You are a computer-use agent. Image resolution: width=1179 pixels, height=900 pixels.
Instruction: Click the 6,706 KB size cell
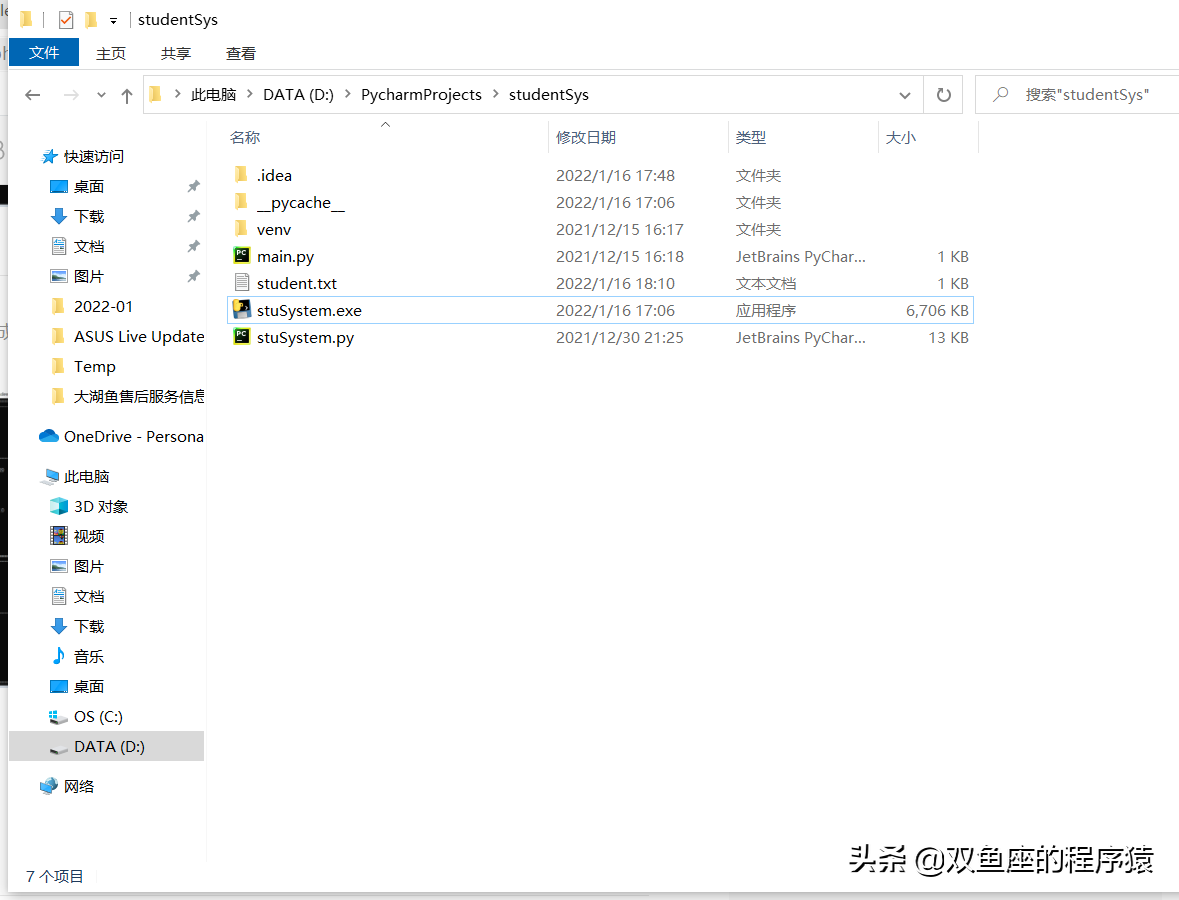pyautogui.click(x=937, y=311)
